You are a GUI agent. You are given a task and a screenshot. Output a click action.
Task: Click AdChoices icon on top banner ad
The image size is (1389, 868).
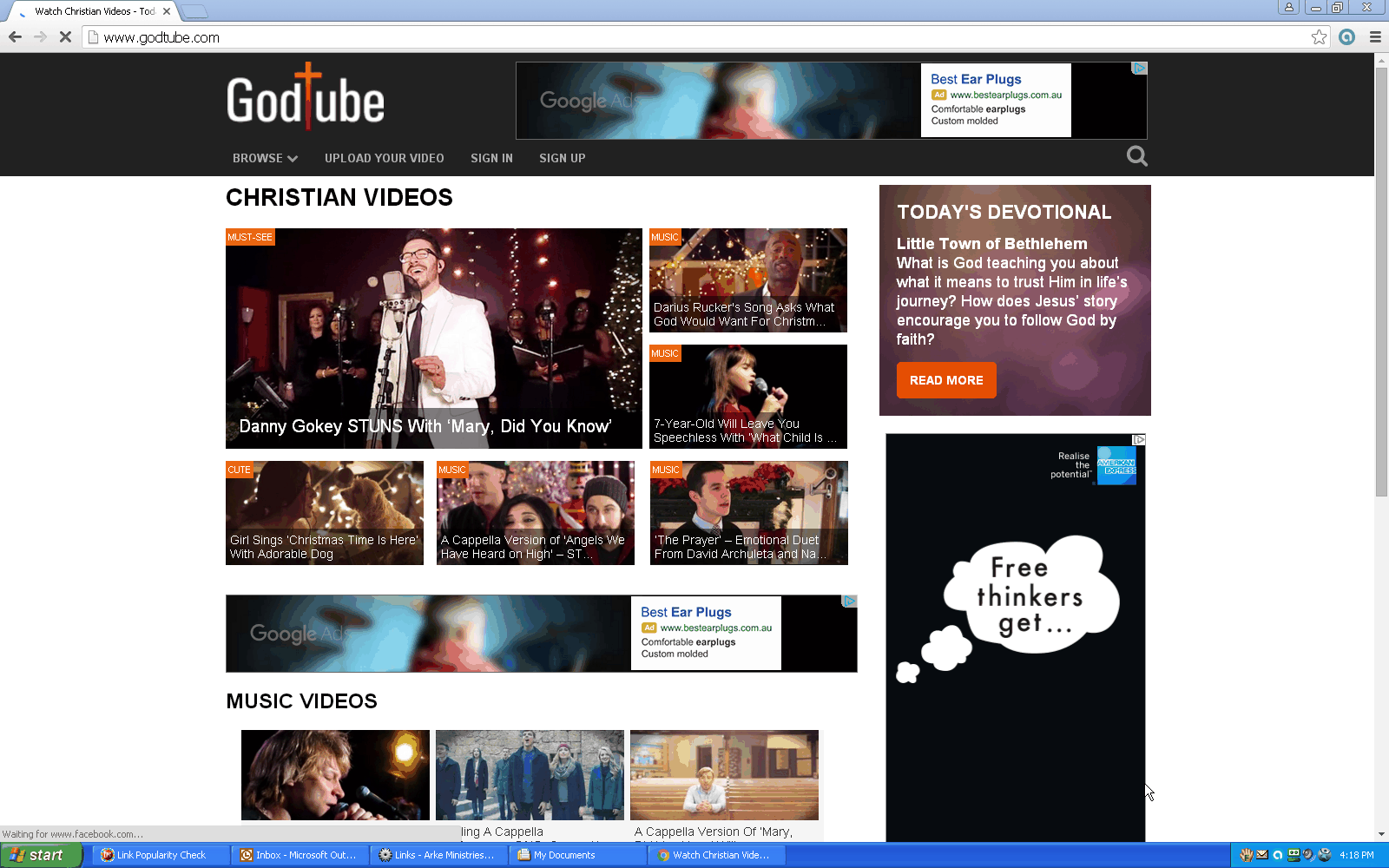point(1140,68)
